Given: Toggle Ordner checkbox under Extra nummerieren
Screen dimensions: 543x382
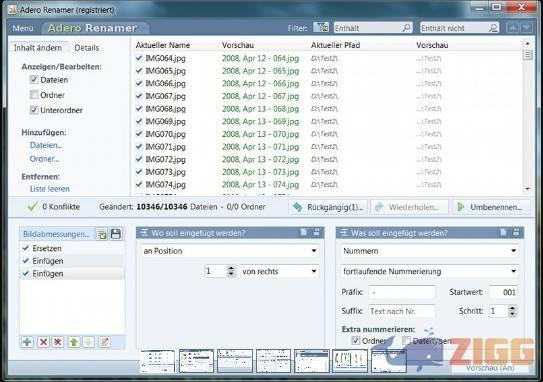Looking at the screenshot, I should pos(356,340).
